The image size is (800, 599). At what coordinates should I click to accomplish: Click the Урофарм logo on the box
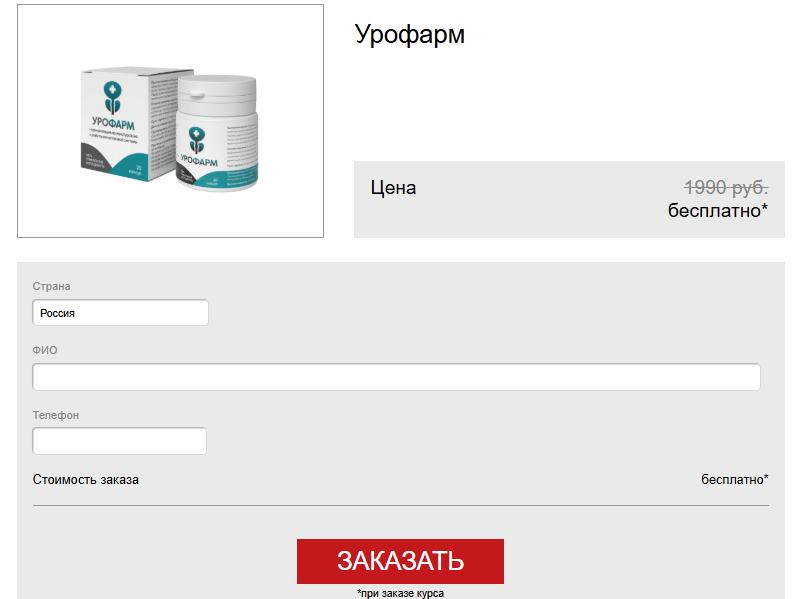pos(113,106)
